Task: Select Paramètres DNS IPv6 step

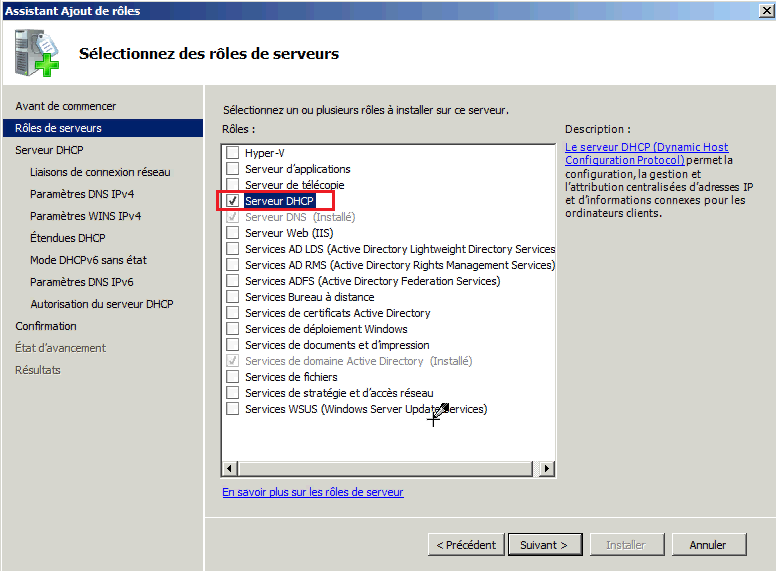Action: [82, 282]
